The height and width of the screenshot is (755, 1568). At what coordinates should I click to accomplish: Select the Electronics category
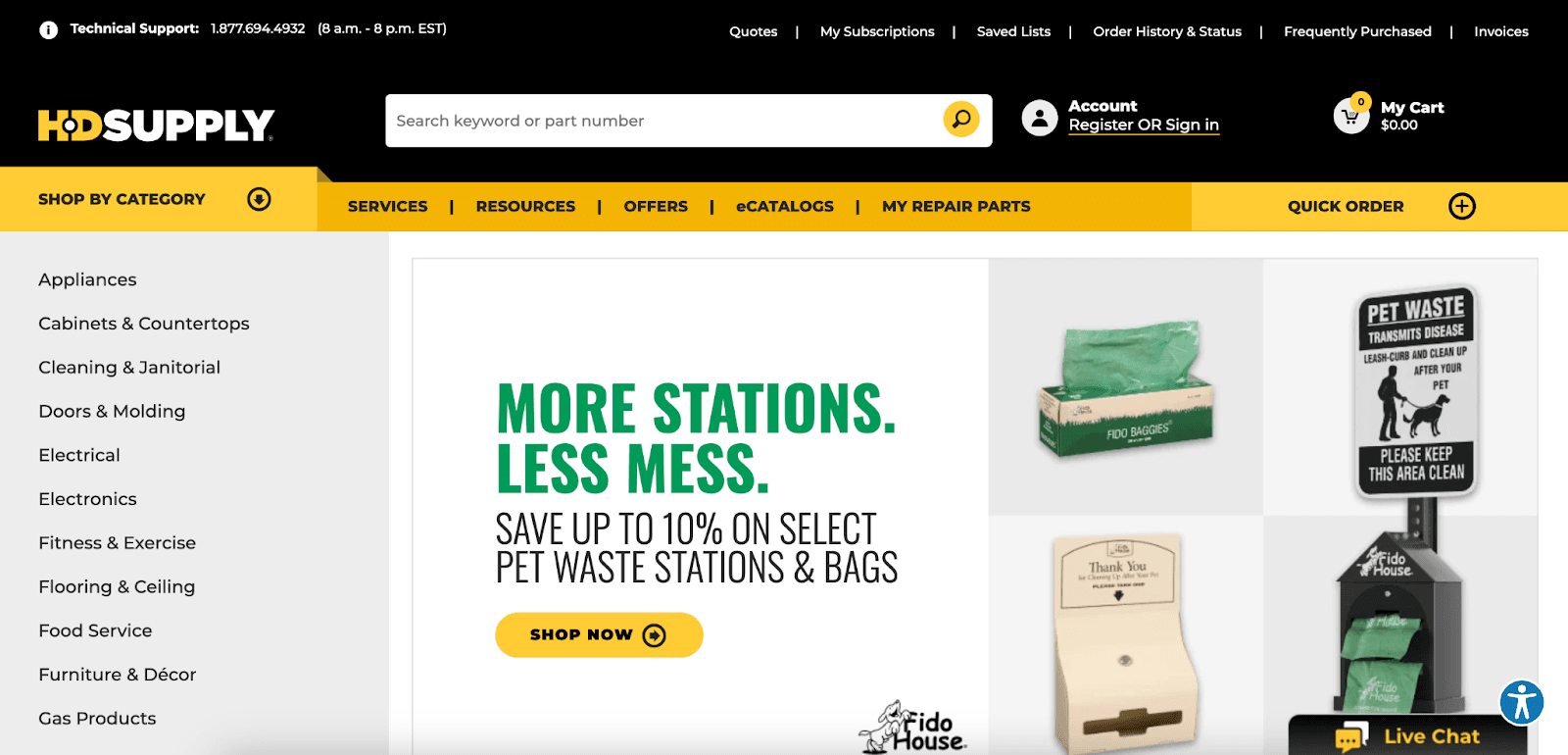tap(87, 499)
